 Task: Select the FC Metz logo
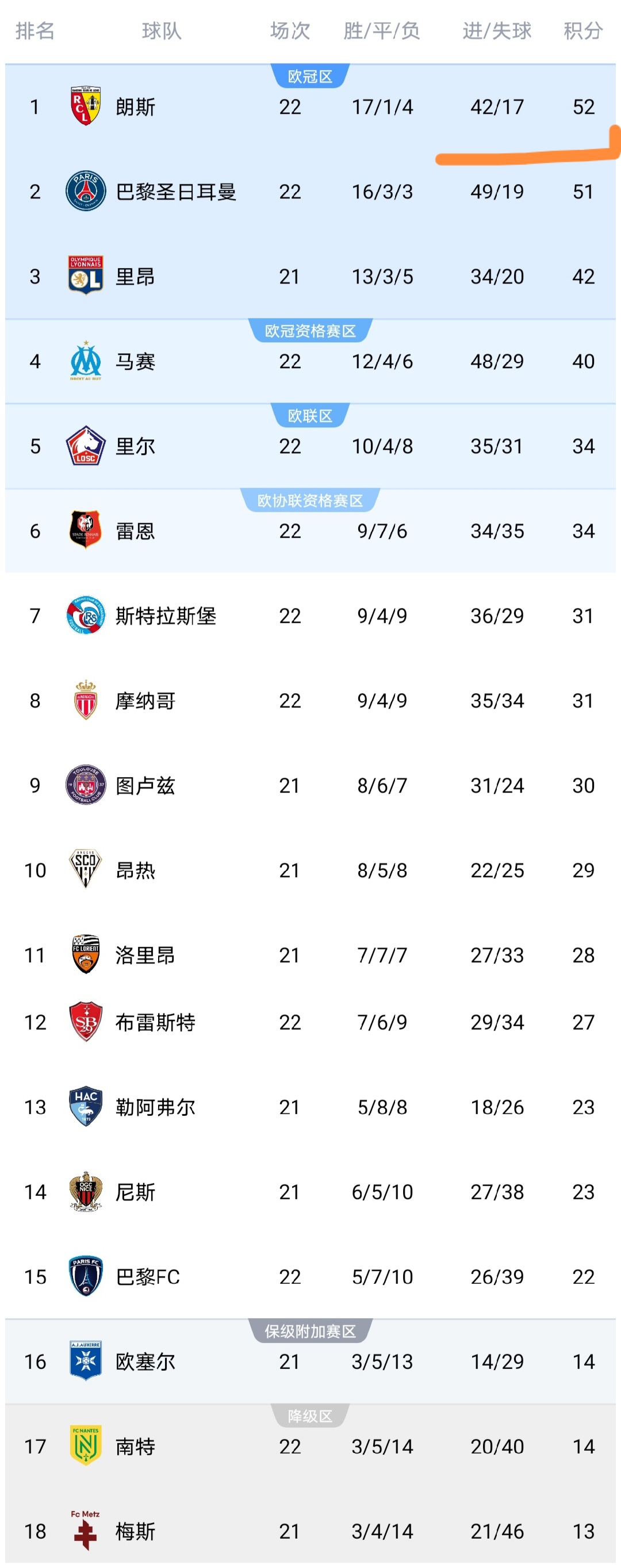86,1529
